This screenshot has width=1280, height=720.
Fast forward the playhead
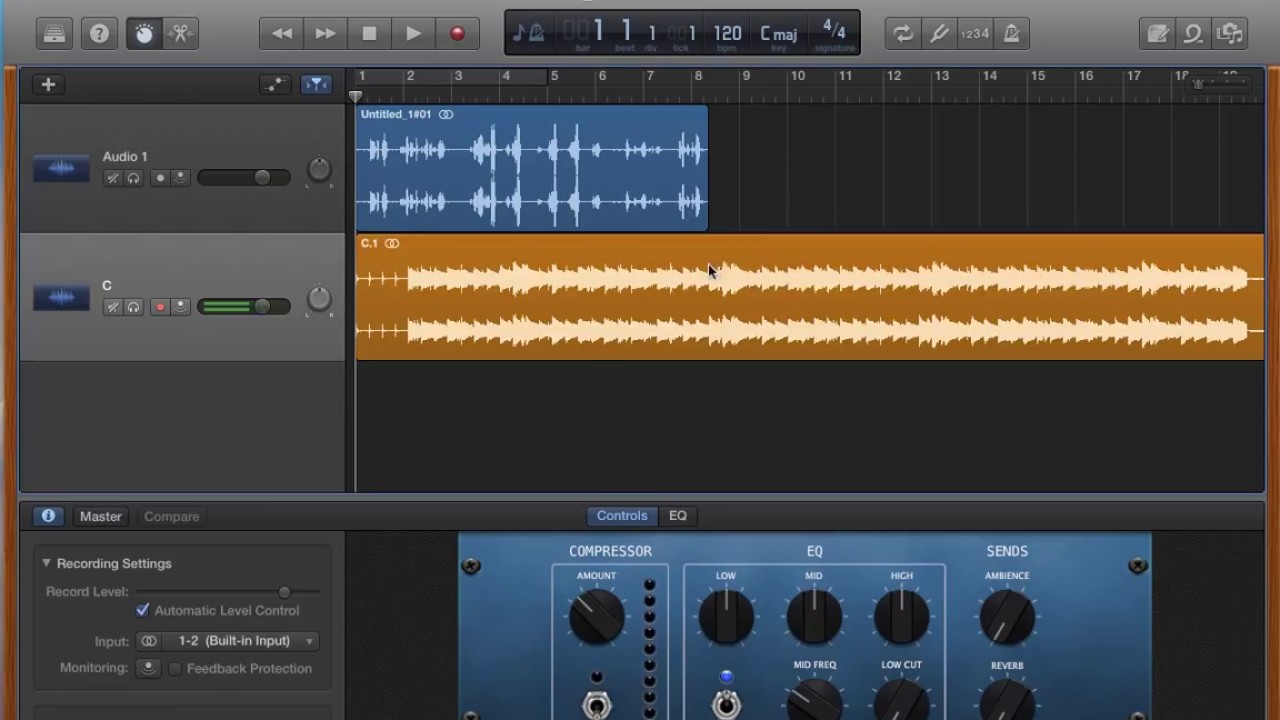(325, 34)
